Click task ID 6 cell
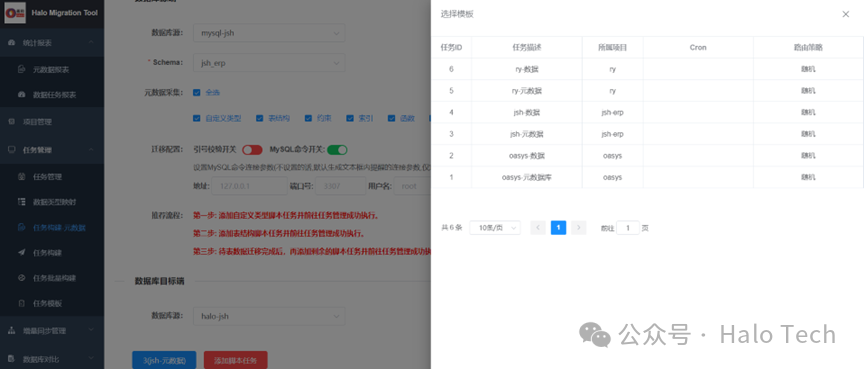Screen dimensions: 864x369 click(451, 69)
